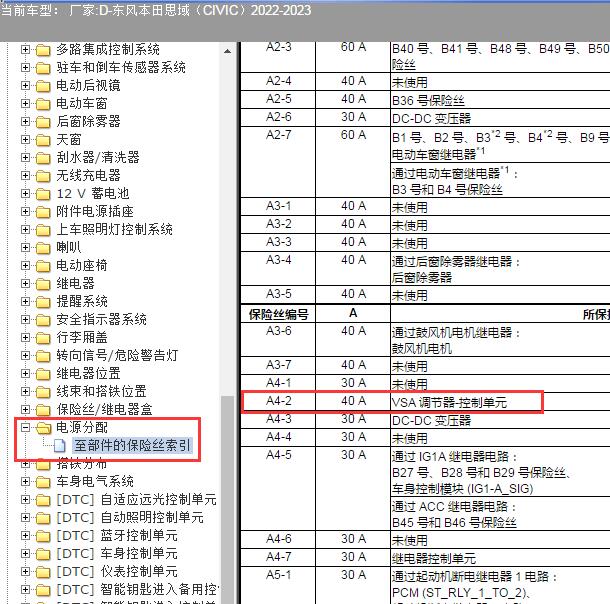Click the 保险丝/继电器盒 folder icon
The image size is (610, 604).
tap(43, 410)
